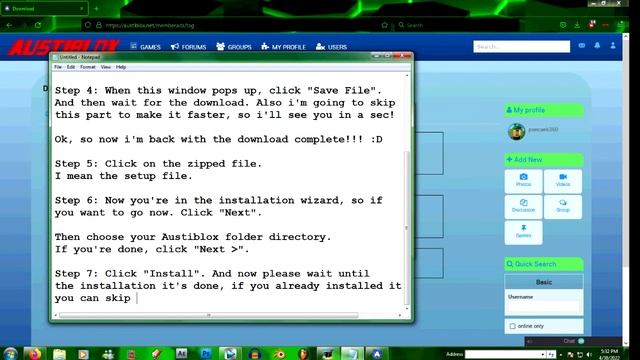
Task: Bookmark this page with the star icon
Action: (384, 25)
